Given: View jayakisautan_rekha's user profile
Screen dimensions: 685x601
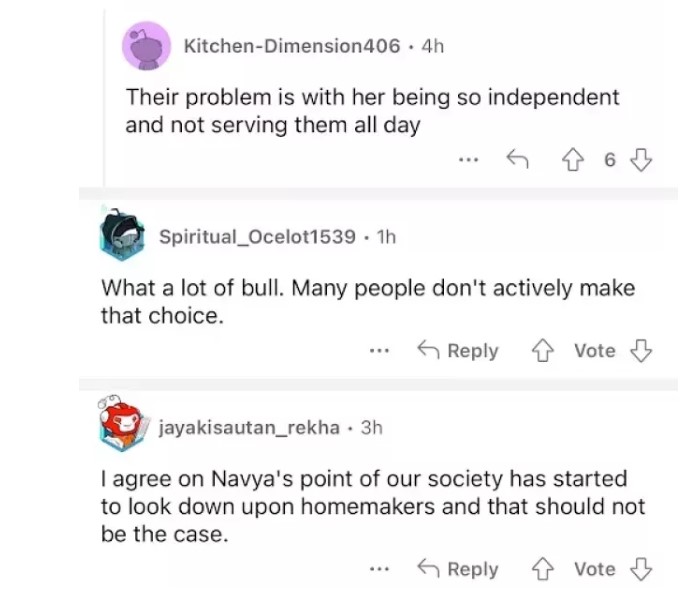Looking at the screenshot, I should tap(246, 427).
